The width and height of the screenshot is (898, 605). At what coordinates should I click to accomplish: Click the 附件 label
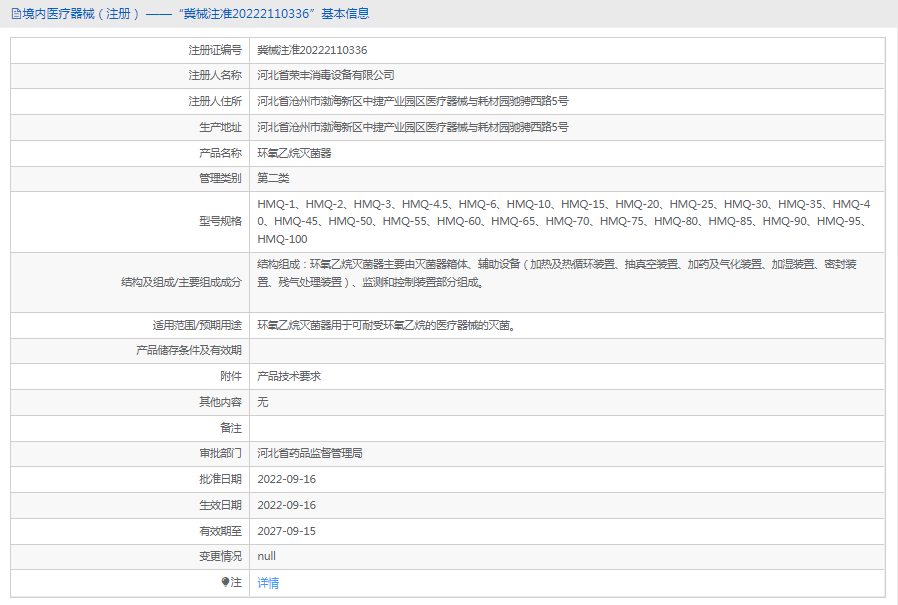pyautogui.click(x=231, y=376)
